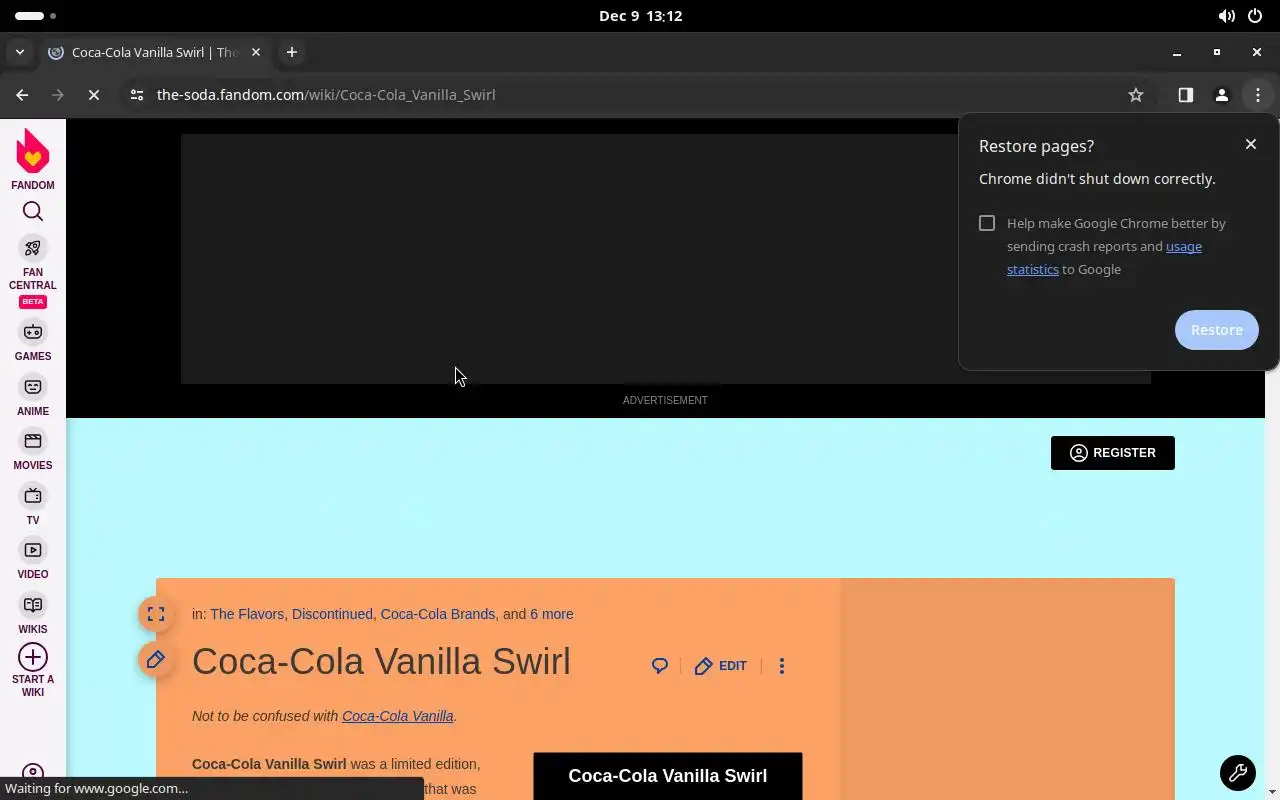Click the address bar URL
This screenshot has height=800, width=1280.
[x=326, y=95]
